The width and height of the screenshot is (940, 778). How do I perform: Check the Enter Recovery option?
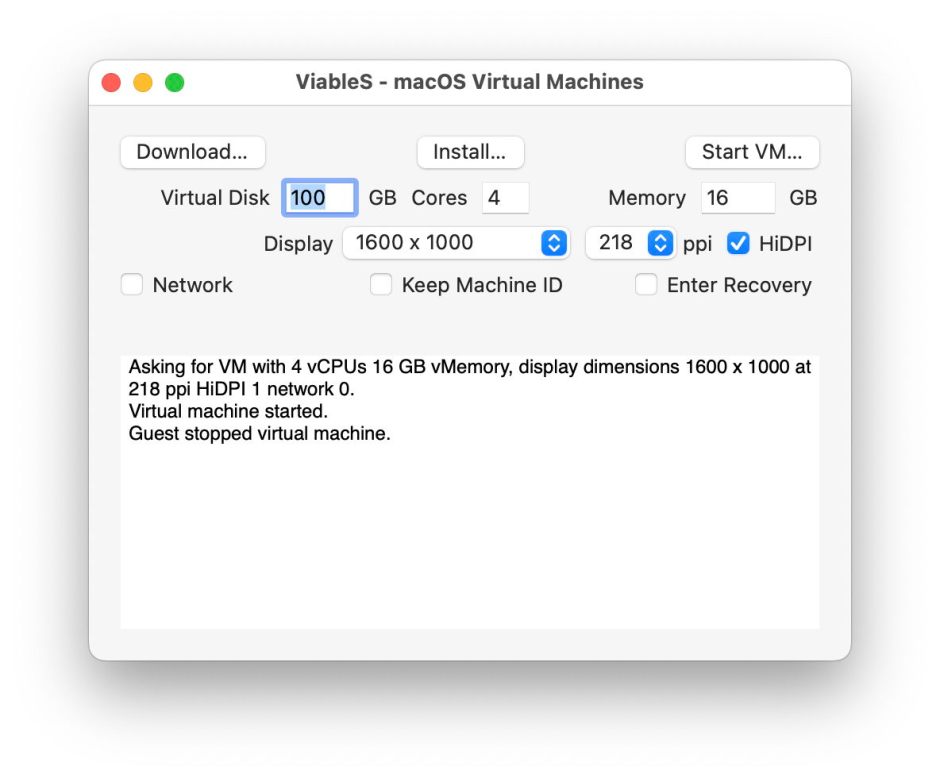647,285
